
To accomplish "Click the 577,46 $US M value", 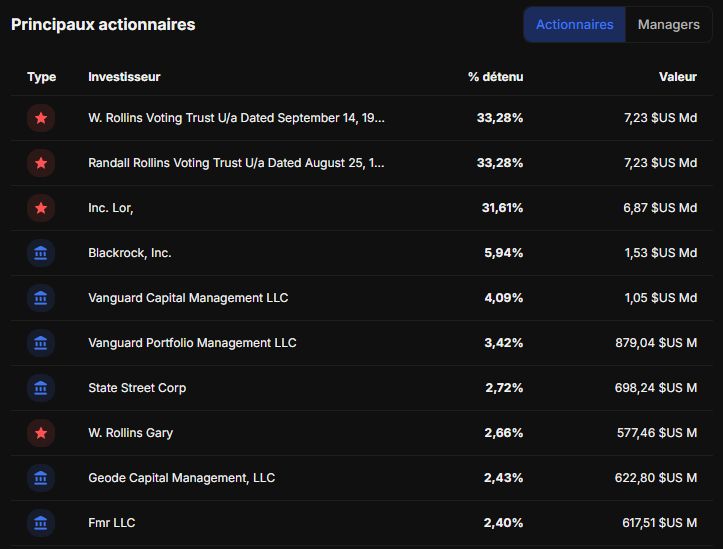I will (x=657, y=433).
